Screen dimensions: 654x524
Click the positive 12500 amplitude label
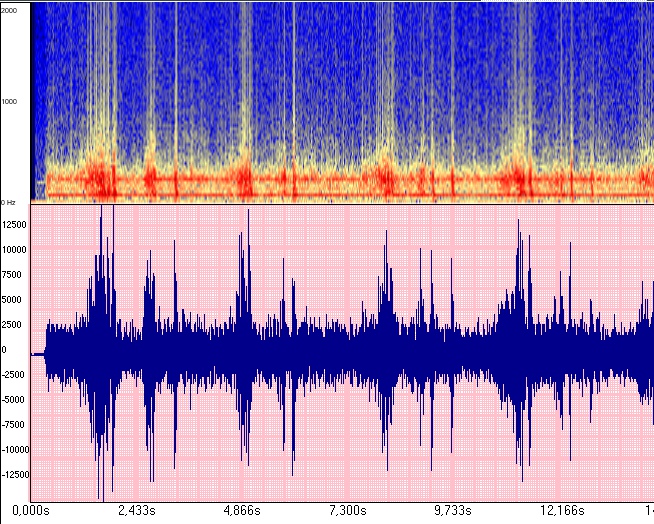pos(16,225)
